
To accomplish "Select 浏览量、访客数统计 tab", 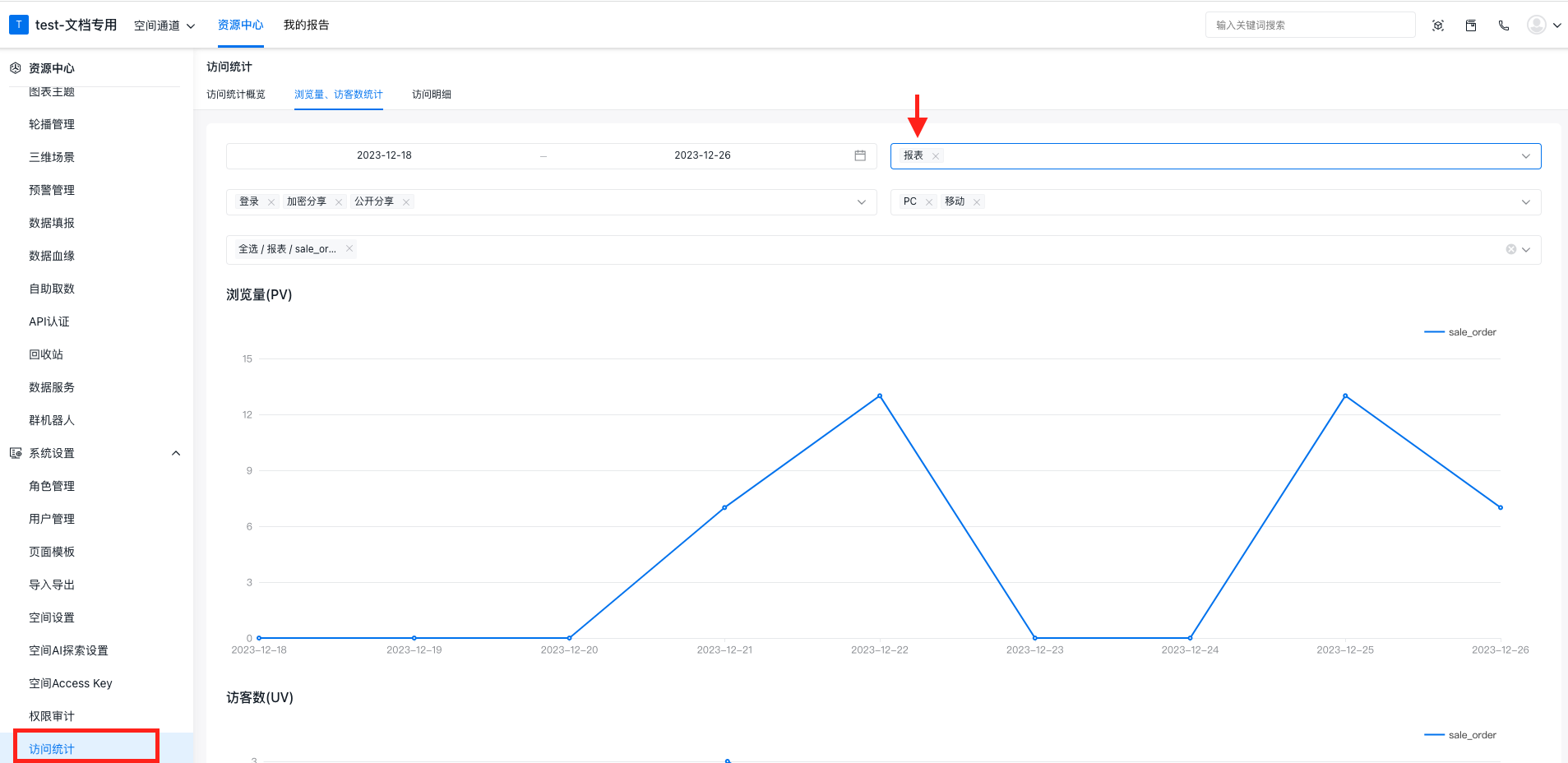I will (x=339, y=95).
